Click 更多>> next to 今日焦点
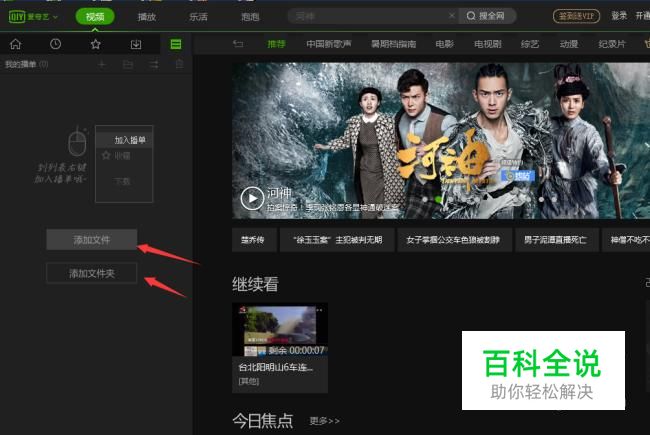The height and width of the screenshot is (435, 650). click(325, 421)
